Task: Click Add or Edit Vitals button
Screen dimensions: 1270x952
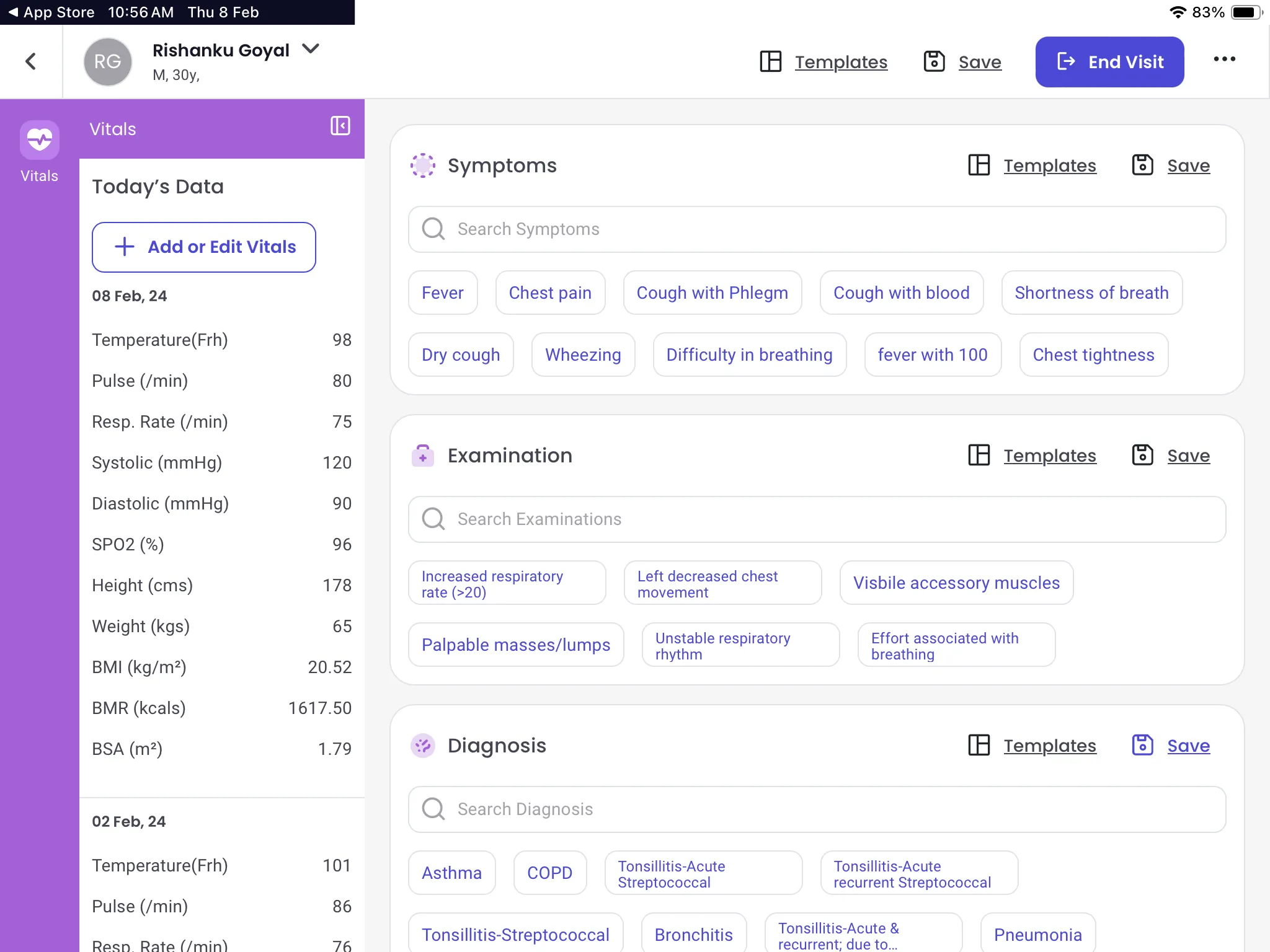Action: [204, 247]
